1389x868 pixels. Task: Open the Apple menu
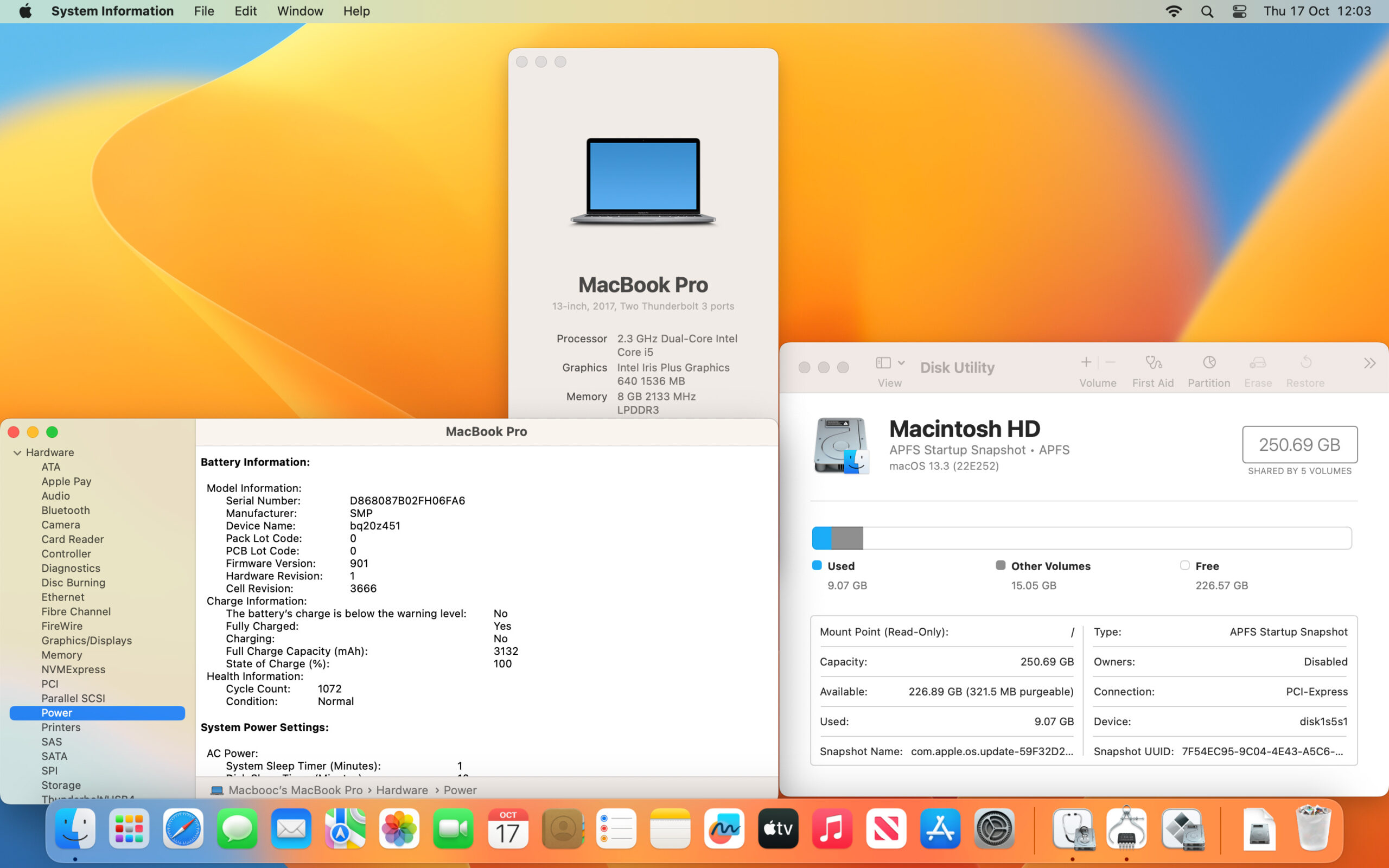tap(26, 11)
